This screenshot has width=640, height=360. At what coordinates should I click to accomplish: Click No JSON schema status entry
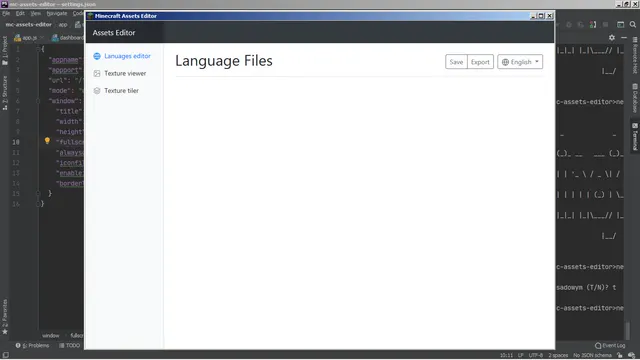point(592,355)
